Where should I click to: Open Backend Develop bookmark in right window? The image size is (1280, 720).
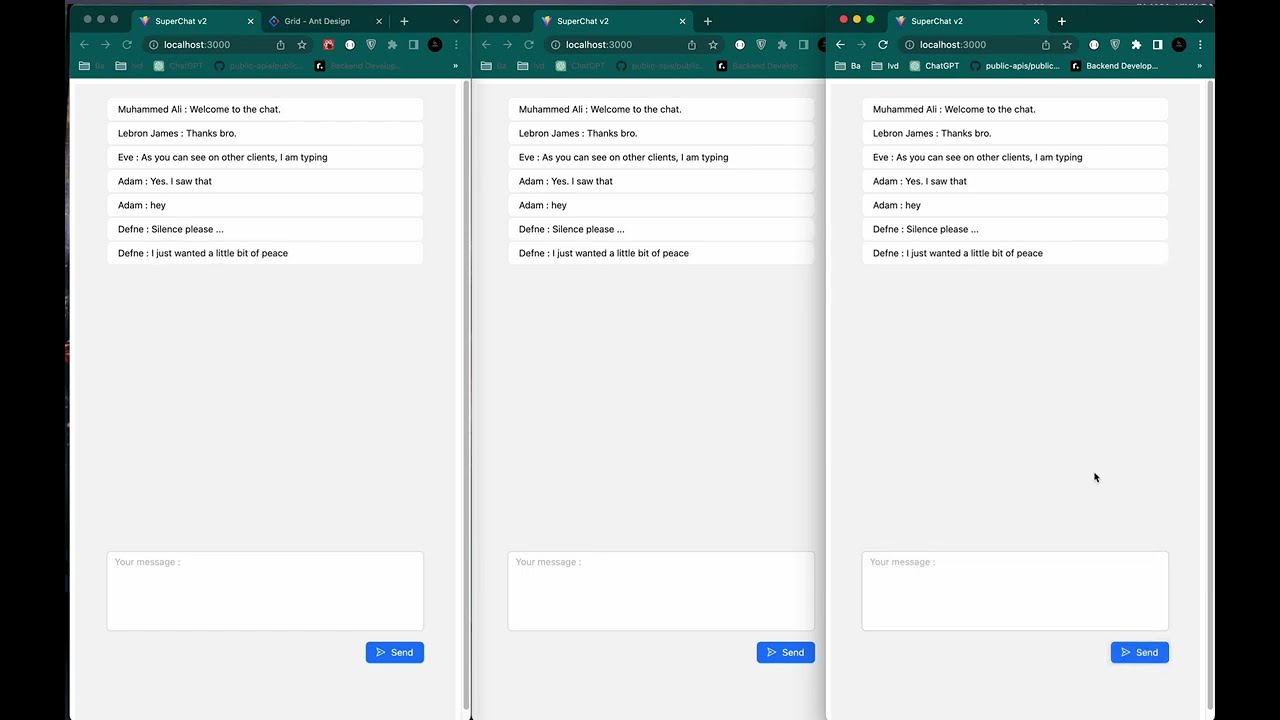[x=1114, y=66]
